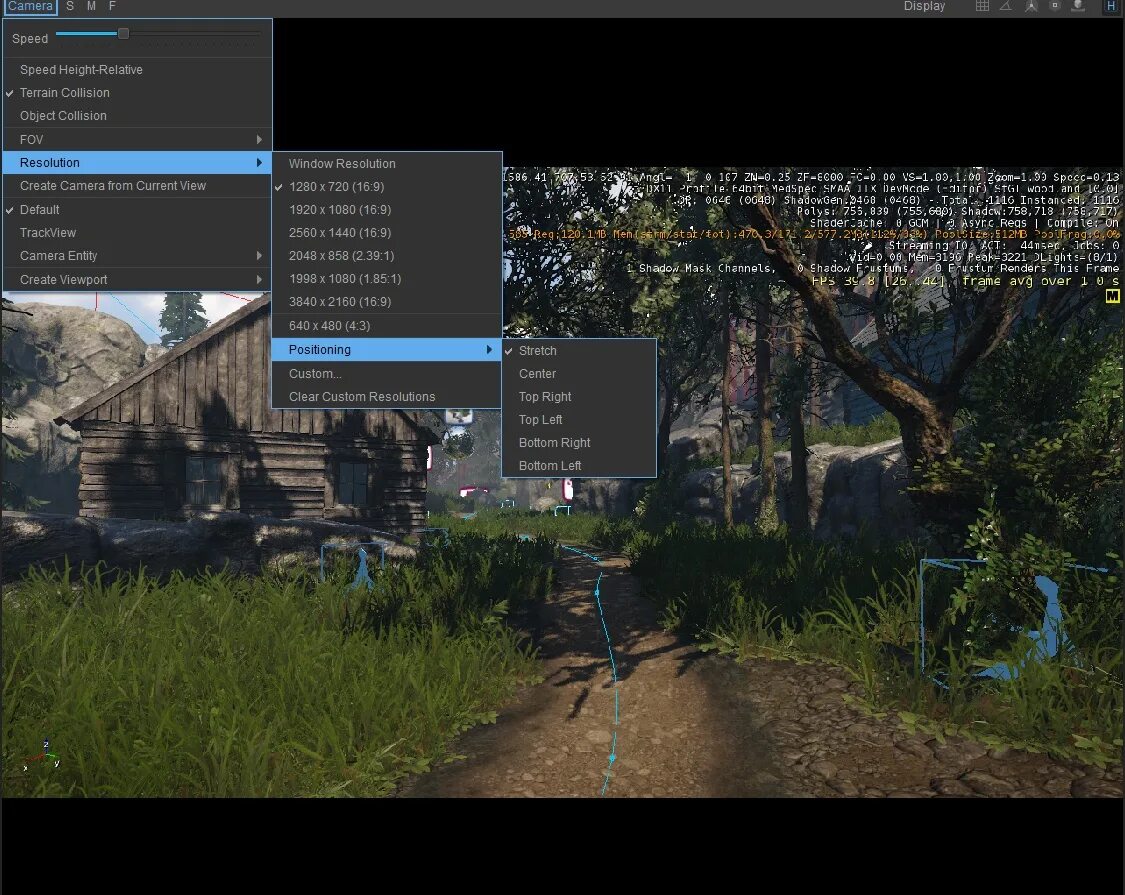Switch to the F camera tab

(111, 6)
